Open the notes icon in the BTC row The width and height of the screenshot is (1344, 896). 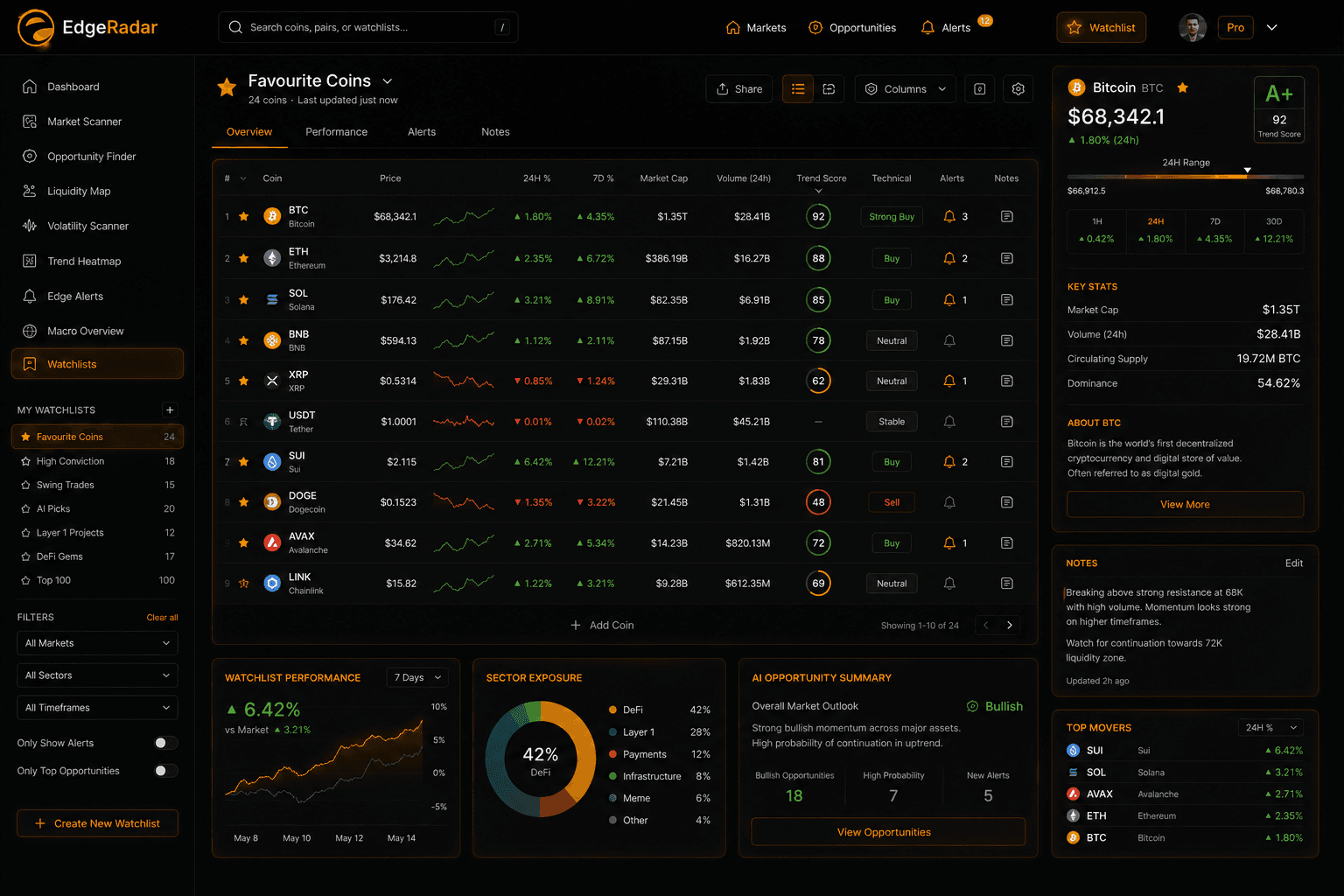[1007, 216]
